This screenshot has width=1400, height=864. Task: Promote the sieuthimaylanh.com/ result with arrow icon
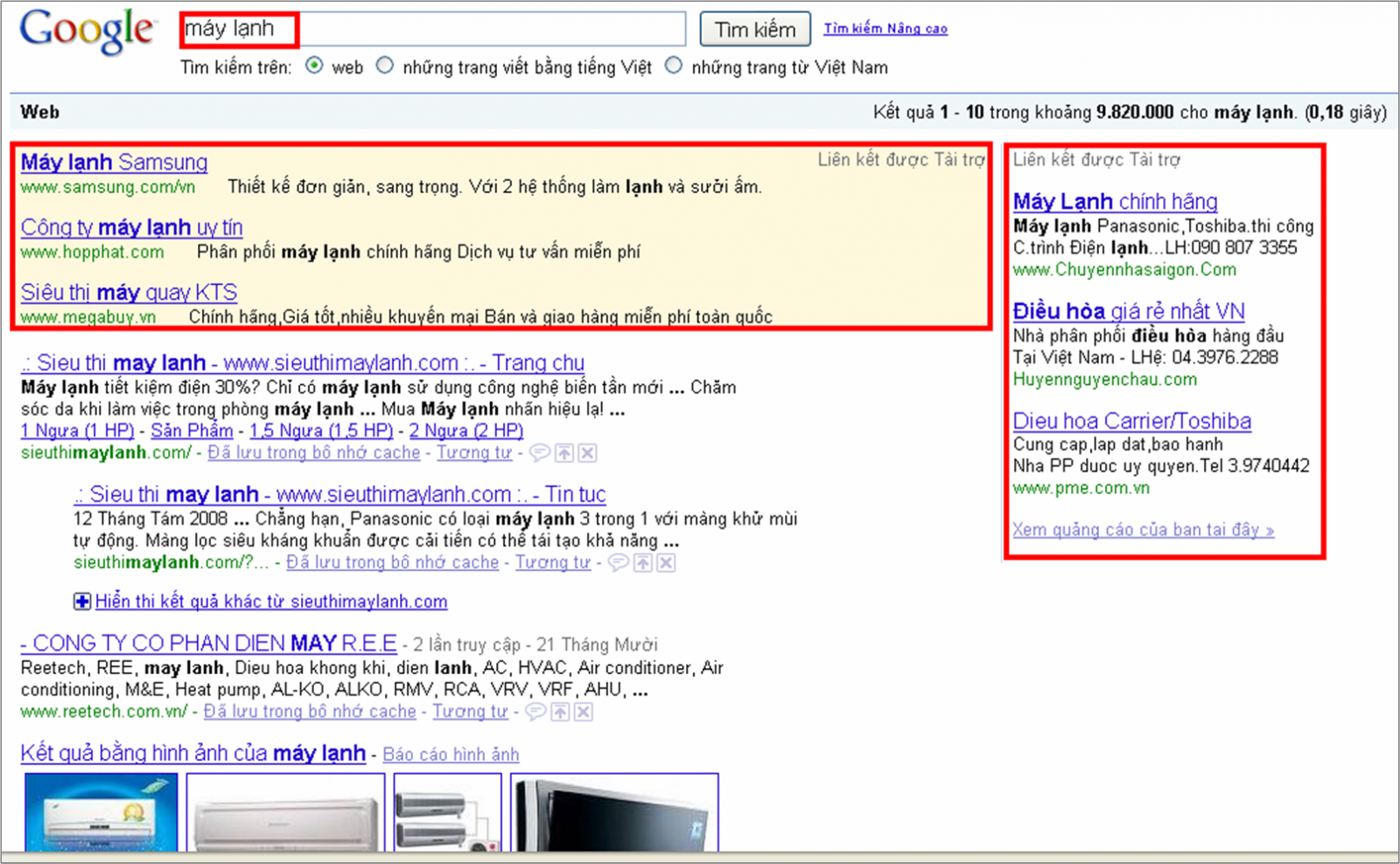click(564, 453)
